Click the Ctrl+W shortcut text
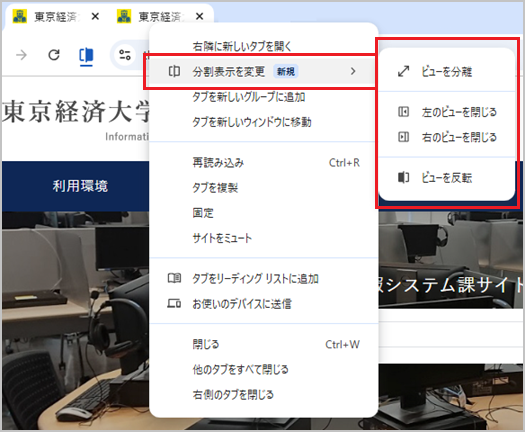The width and height of the screenshot is (525, 432). point(343,344)
